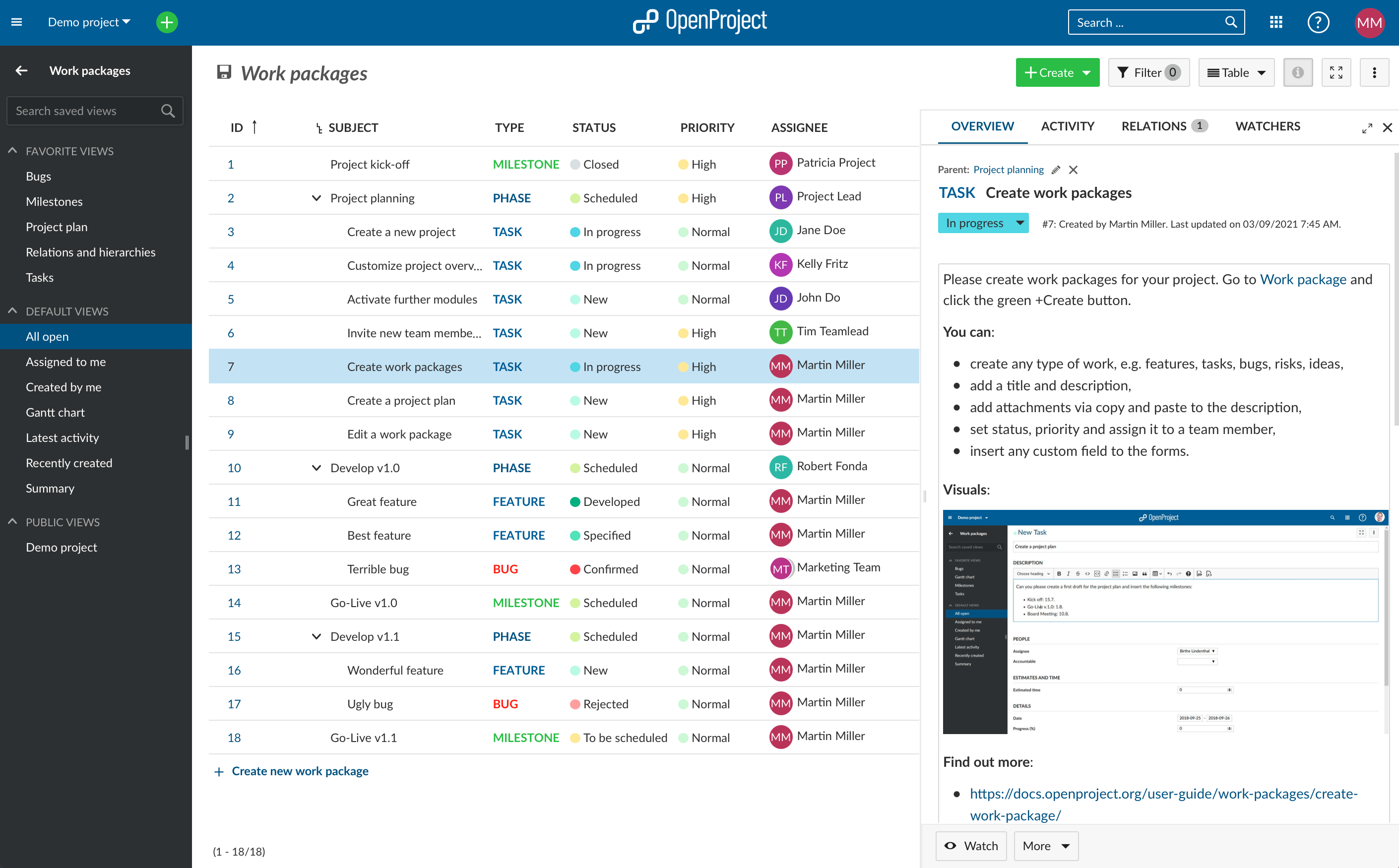Toggle the info button beside Table

point(1298,72)
